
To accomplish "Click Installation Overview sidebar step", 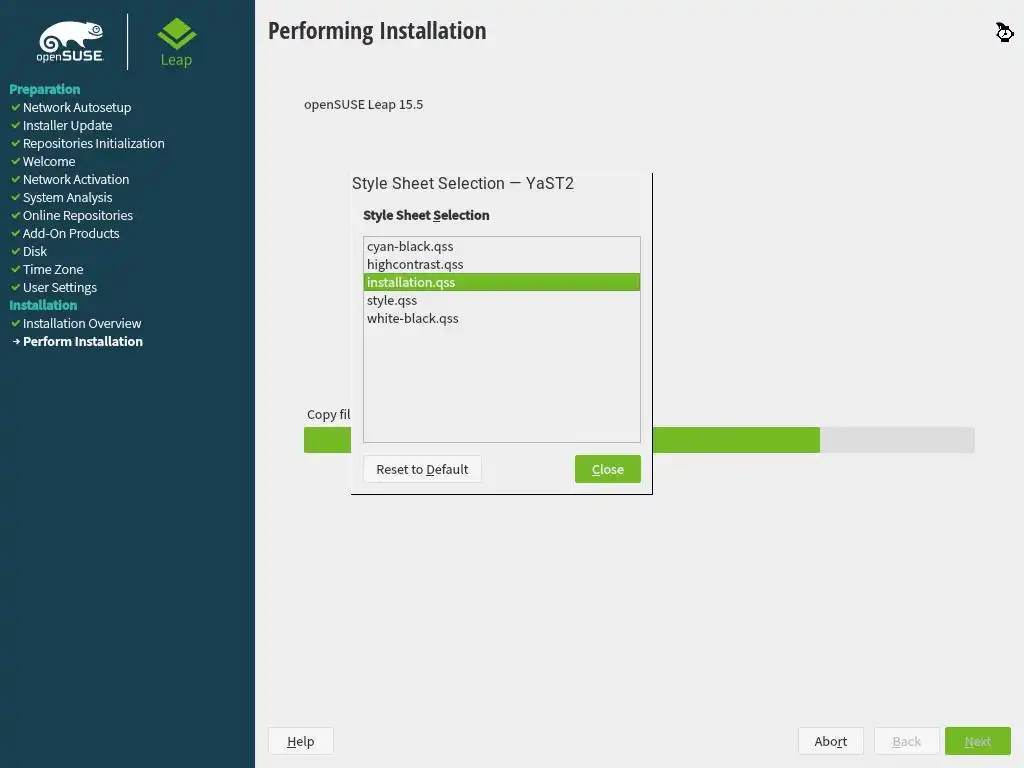I will 82,323.
